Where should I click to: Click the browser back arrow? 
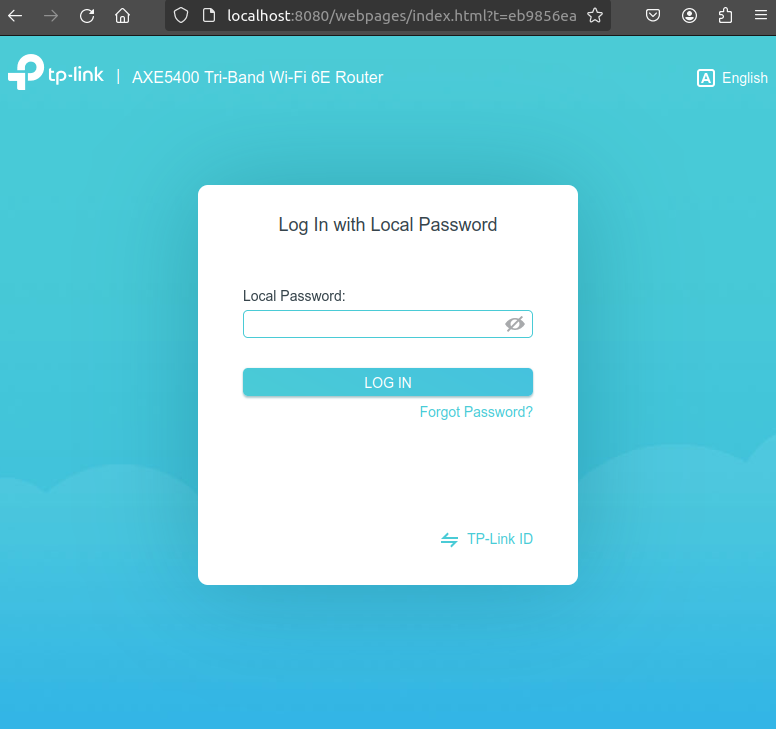(15, 16)
